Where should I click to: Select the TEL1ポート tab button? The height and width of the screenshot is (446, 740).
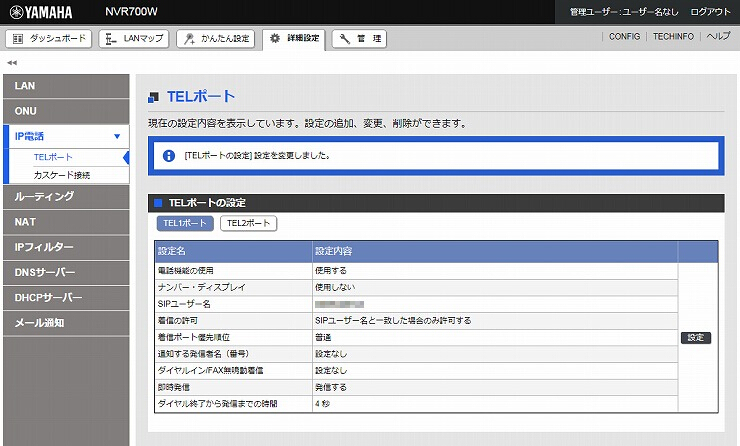click(185, 223)
